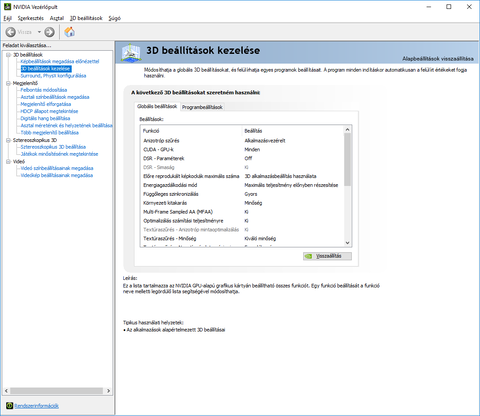
Task: Open the Súgó menu
Action: 114,18
